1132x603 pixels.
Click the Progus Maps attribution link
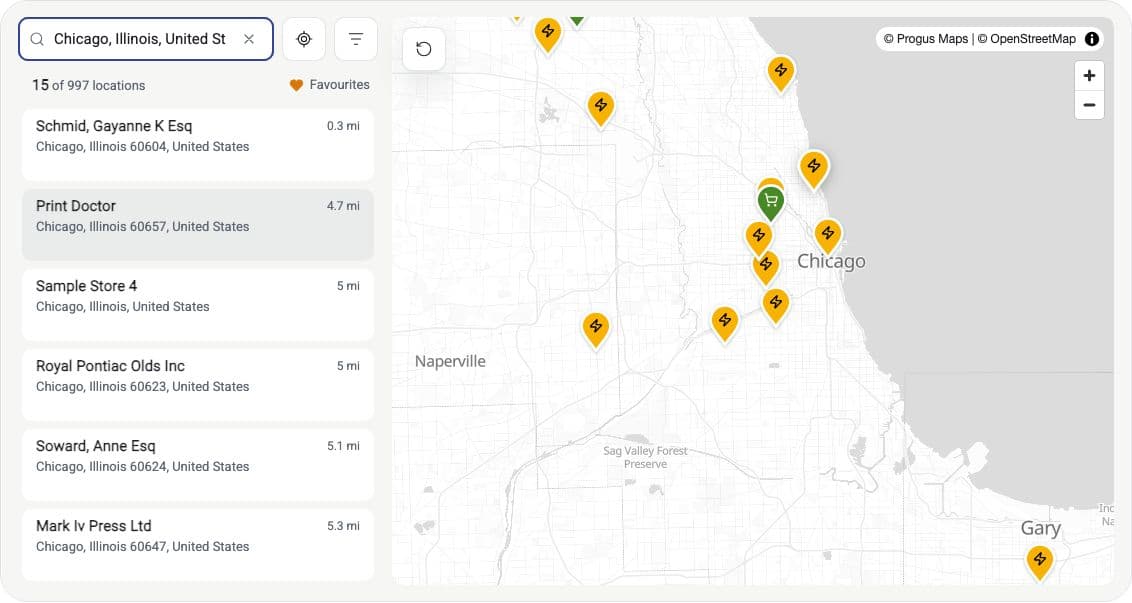pyautogui.click(x=926, y=39)
